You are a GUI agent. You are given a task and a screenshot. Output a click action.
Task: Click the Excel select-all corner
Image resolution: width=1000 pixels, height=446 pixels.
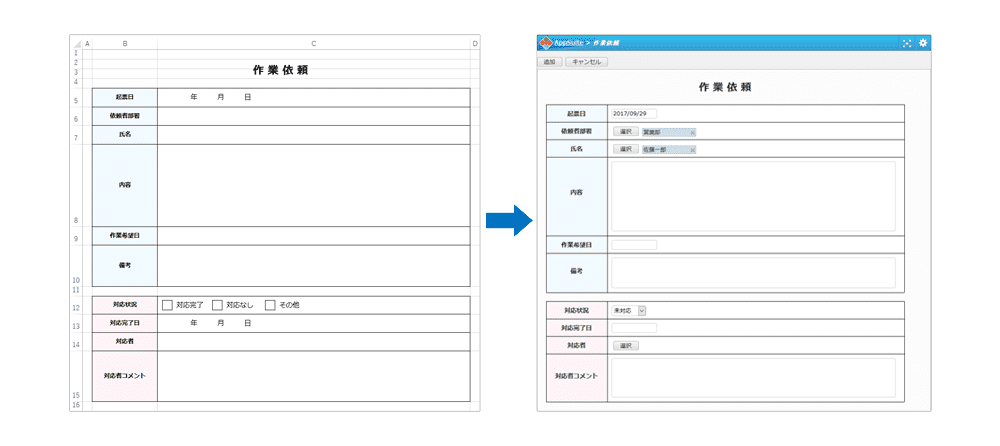(76, 43)
